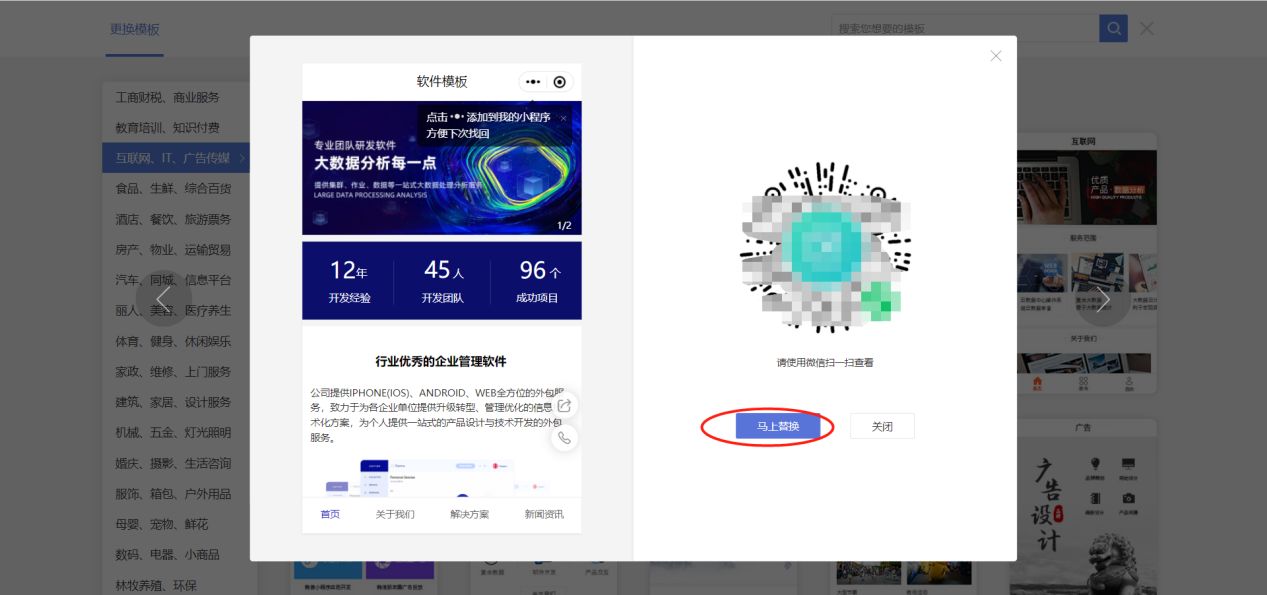
Task: Click the capsule target icon in preview header
Action: (x=560, y=82)
